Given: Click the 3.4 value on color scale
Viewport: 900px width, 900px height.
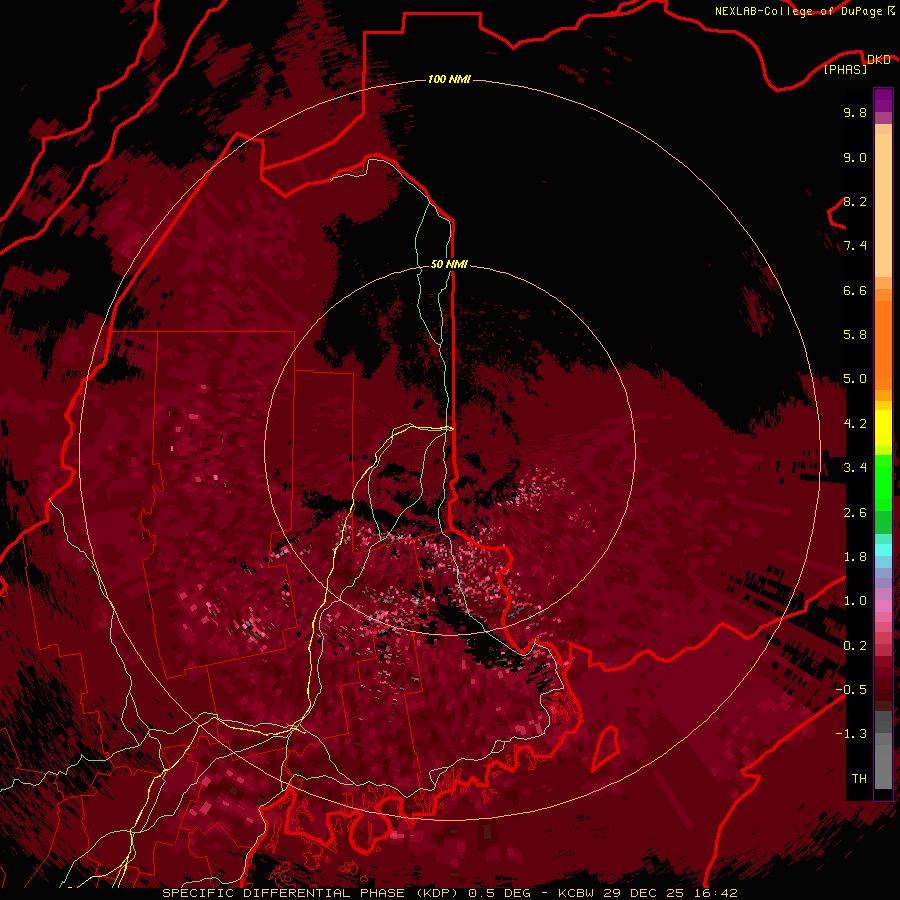Looking at the screenshot, I should pos(855,468).
